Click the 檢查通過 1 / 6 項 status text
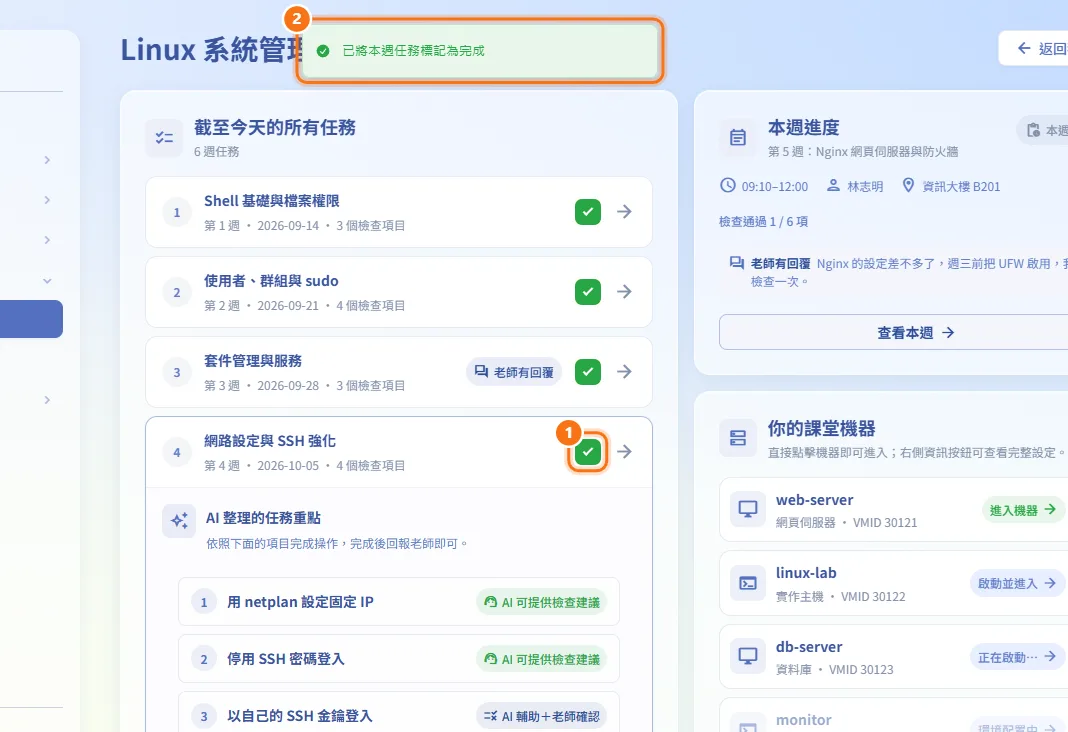 pos(763,221)
